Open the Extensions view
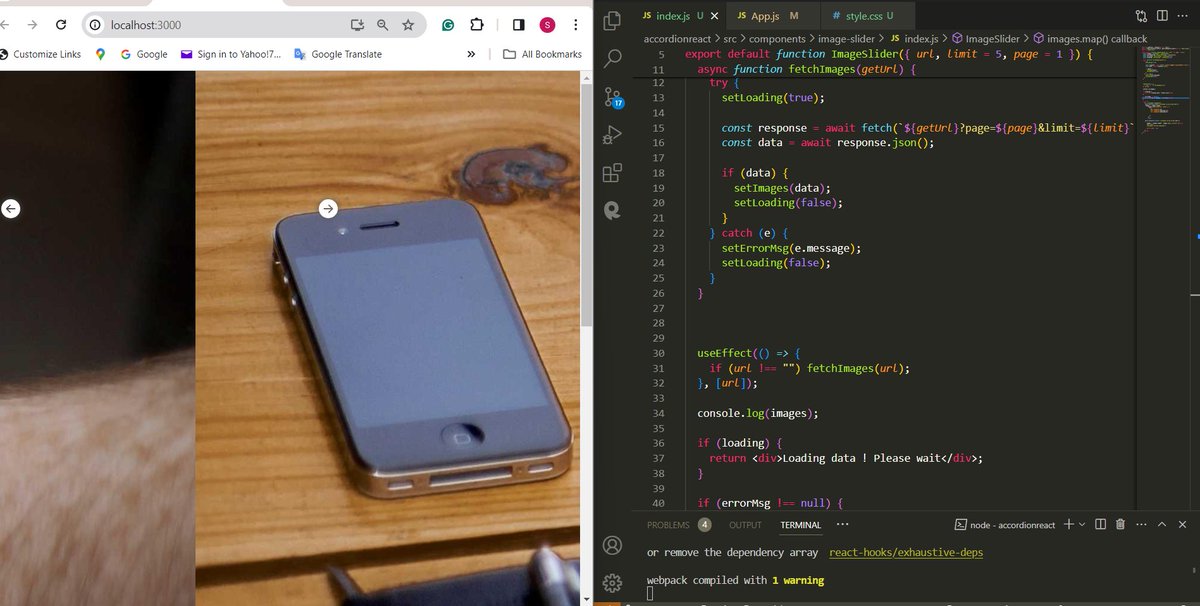Image resolution: width=1200 pixels, height=606 pixels. pyautogui.click(x=612, y=172)
